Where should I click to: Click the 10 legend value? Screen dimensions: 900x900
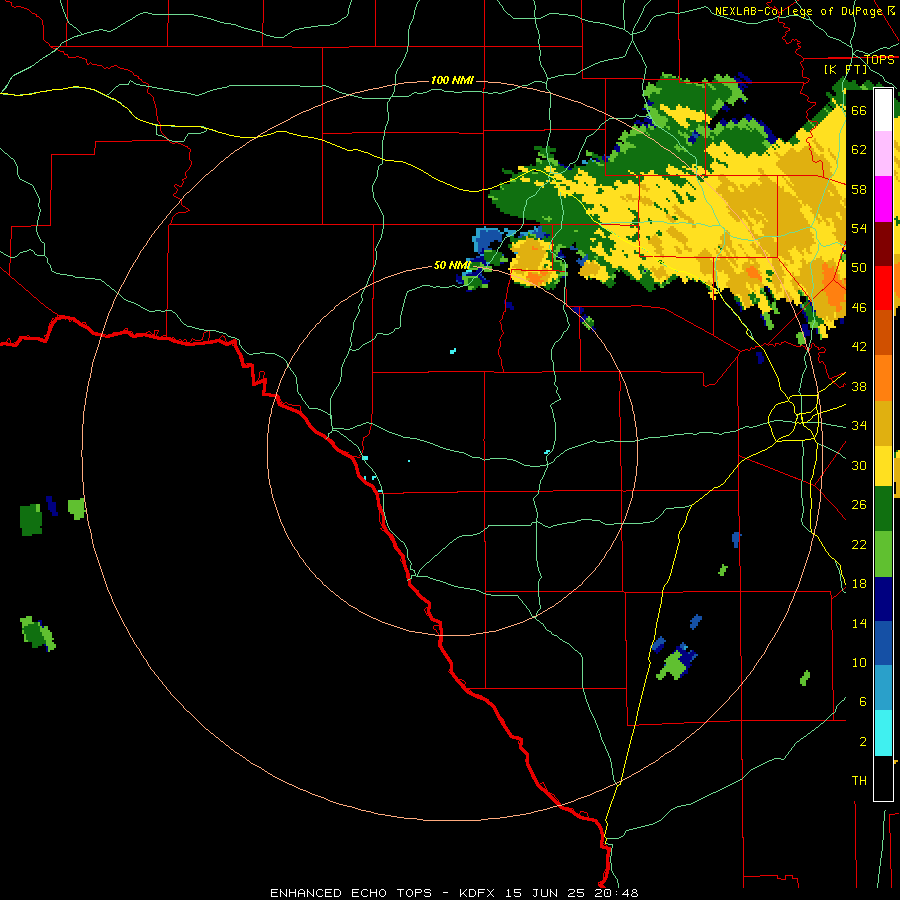click(x=859, y=662)
